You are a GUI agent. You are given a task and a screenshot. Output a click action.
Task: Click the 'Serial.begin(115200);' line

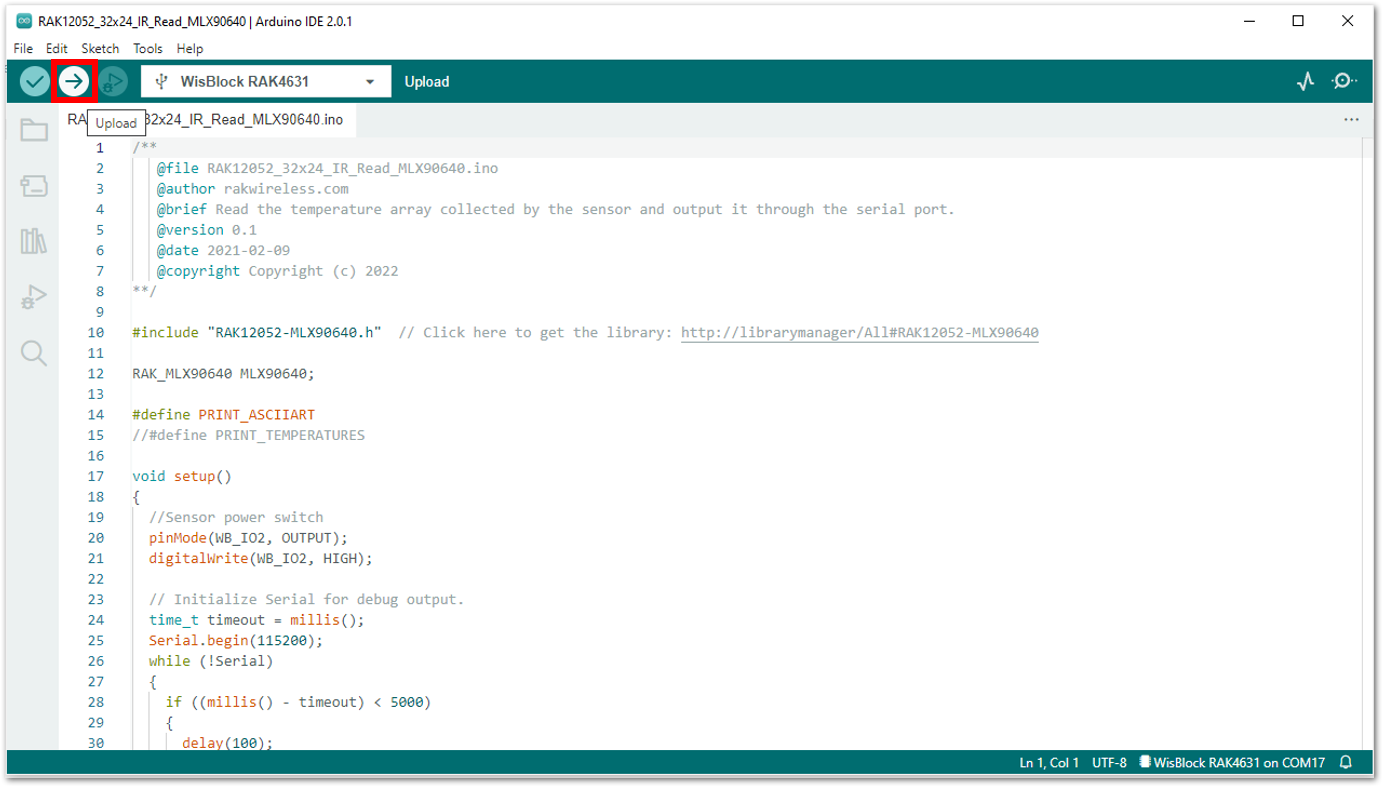(x=236, y=640)
